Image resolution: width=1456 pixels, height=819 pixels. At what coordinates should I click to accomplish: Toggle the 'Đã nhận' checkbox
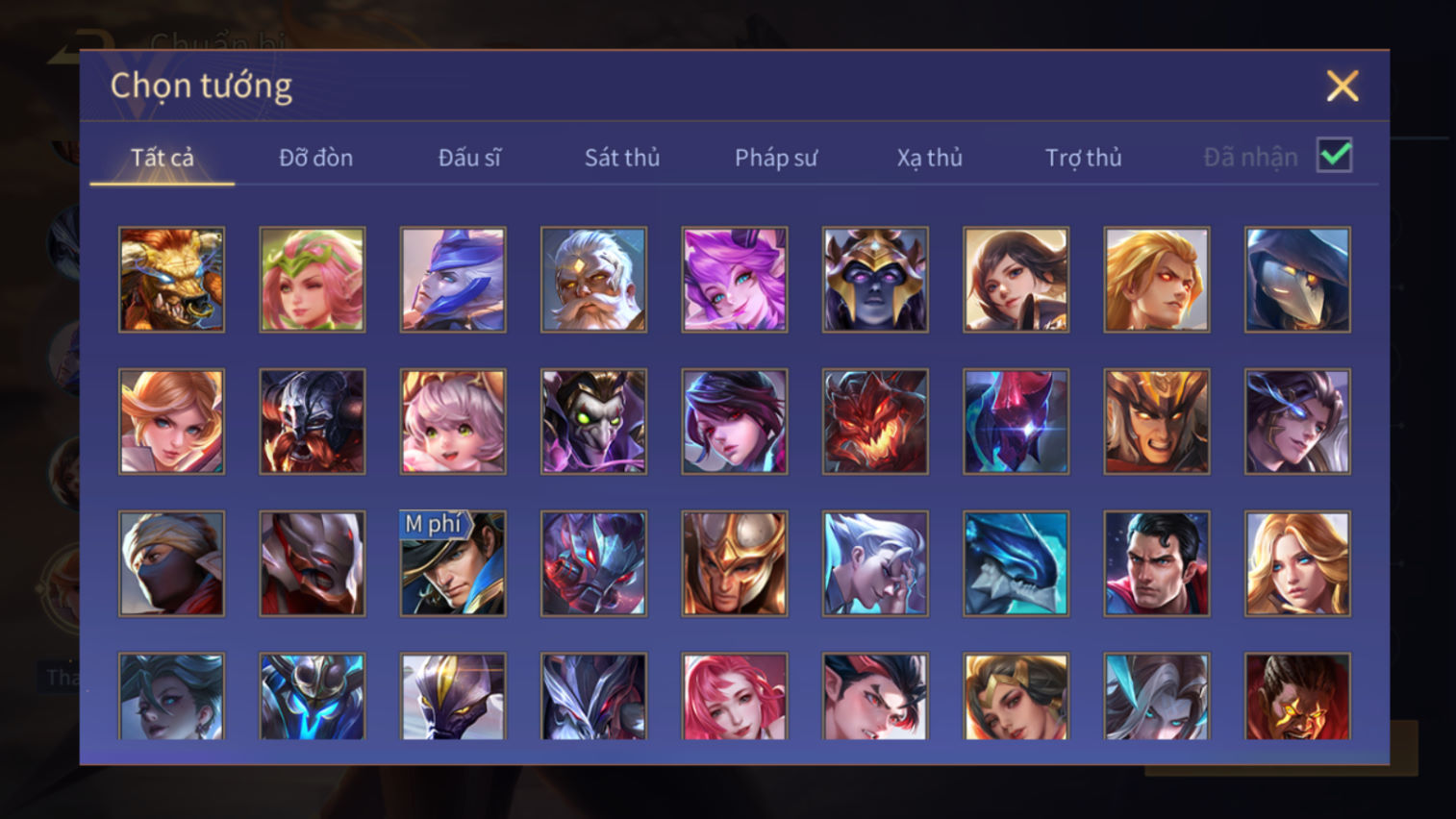[x=1335, y=156]
